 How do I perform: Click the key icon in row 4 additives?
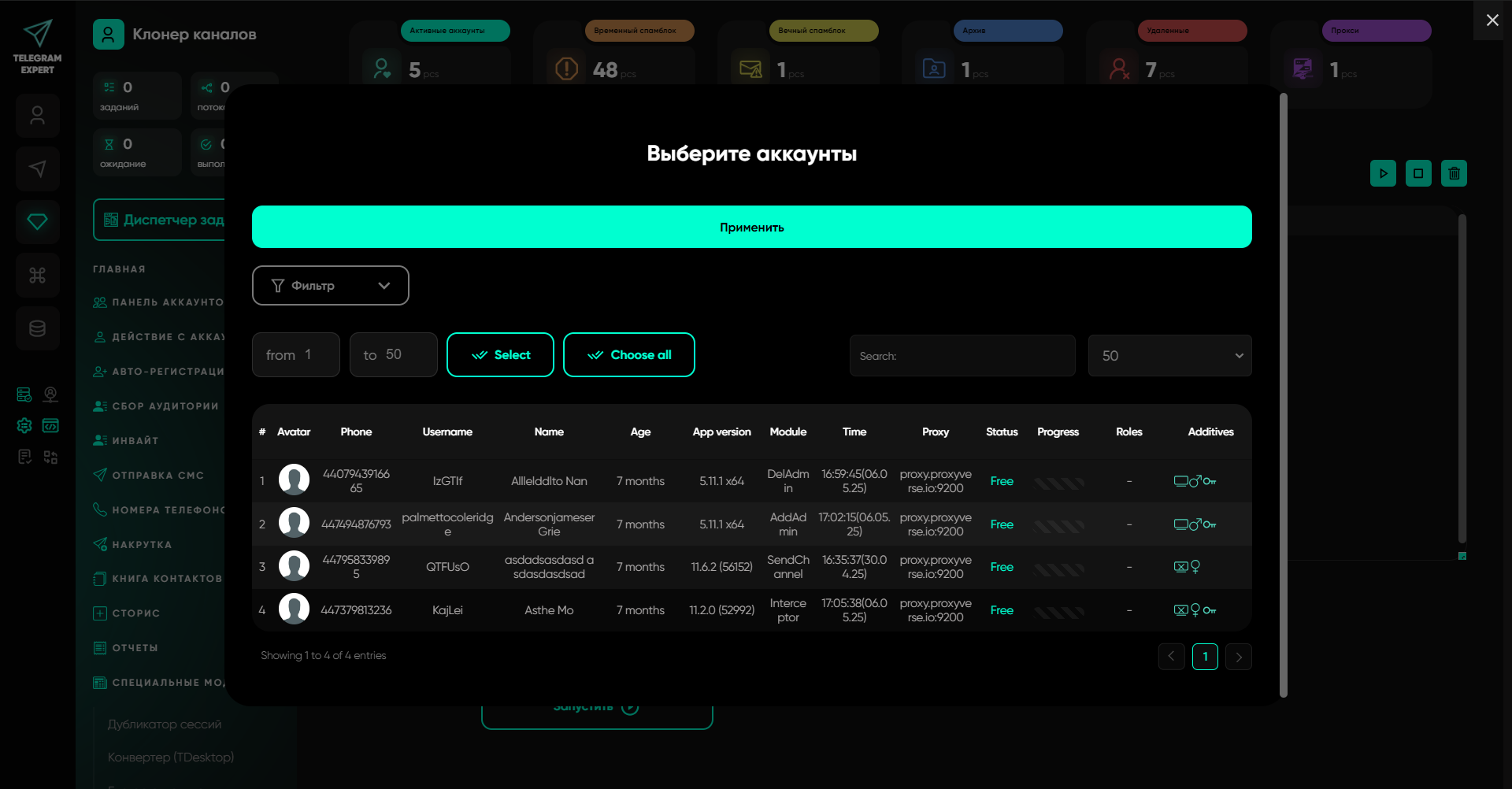pyautogui.click(x=1210, y=610)
